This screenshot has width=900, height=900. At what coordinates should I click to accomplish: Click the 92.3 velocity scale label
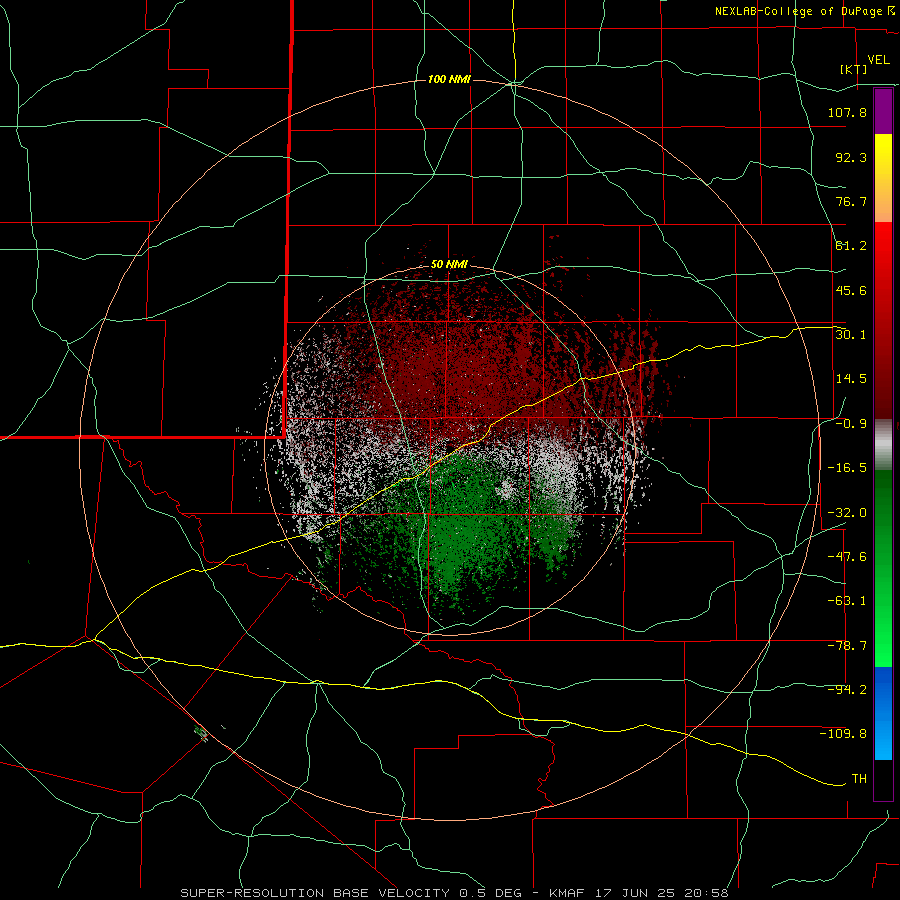(x=851, y=157)
